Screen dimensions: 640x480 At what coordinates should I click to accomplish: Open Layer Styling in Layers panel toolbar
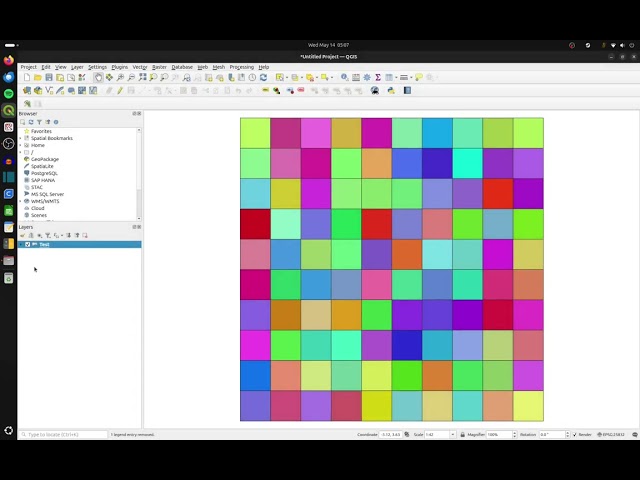click(x=22, y=235)
